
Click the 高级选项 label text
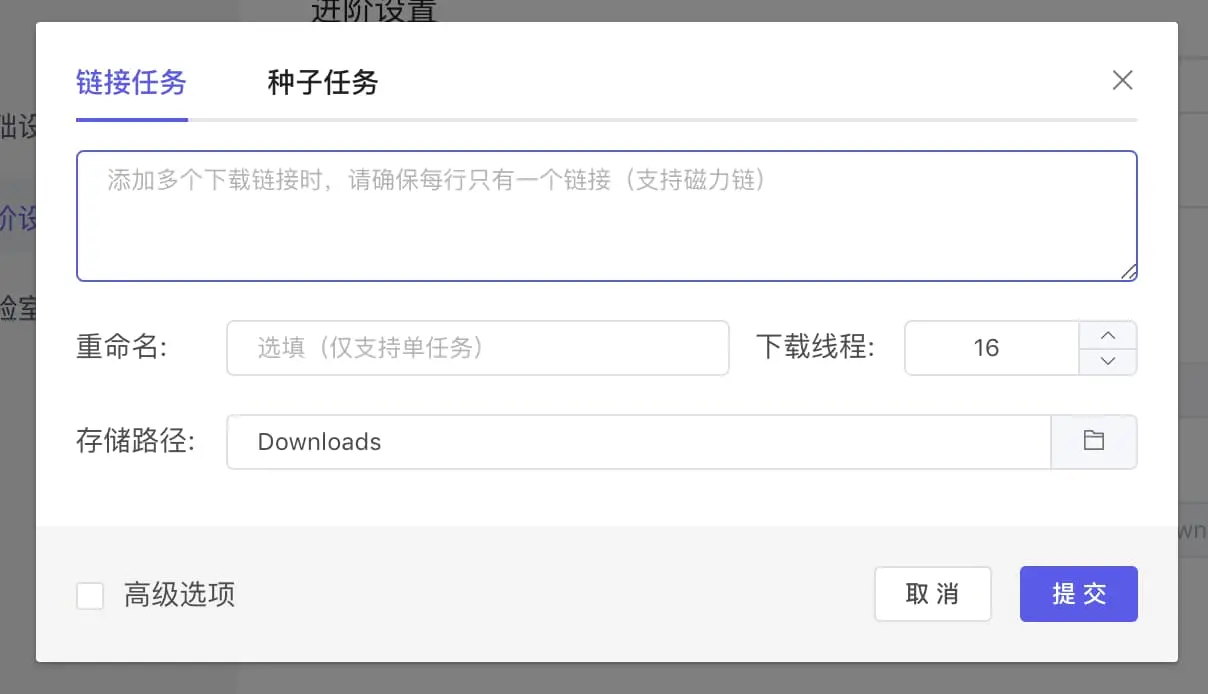[179, 595]
